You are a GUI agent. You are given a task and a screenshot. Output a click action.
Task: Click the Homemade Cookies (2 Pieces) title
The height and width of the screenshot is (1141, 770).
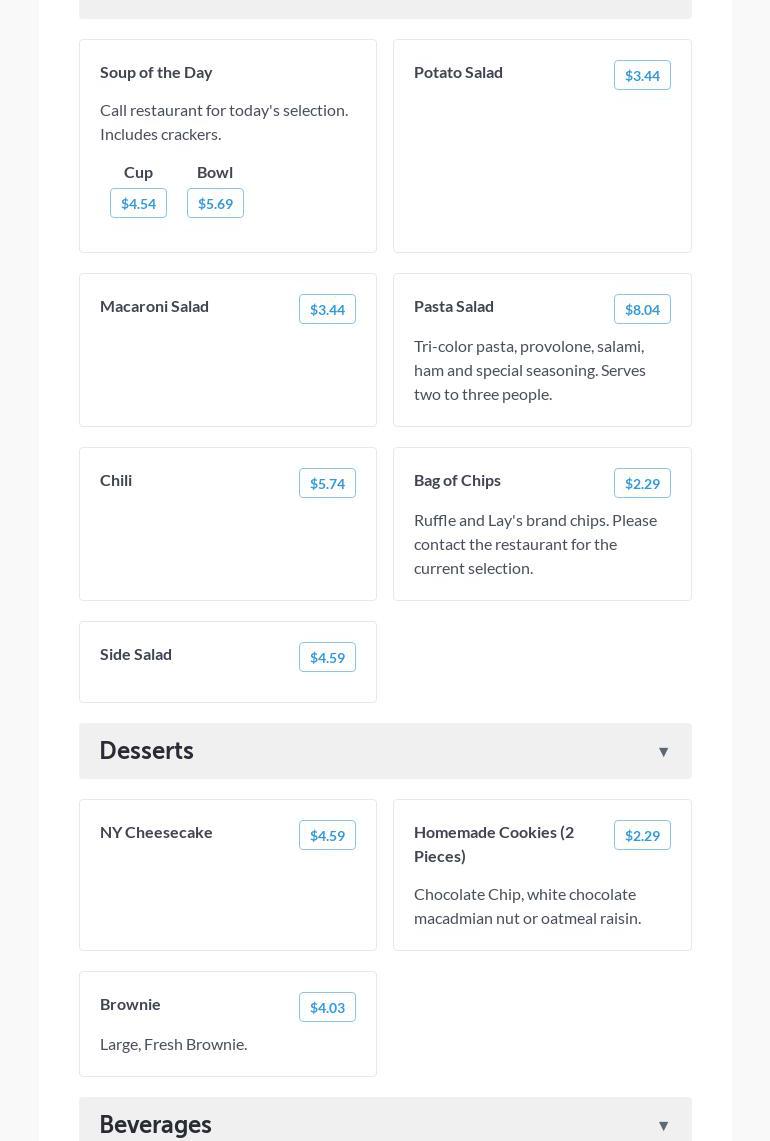coord(494,844)
